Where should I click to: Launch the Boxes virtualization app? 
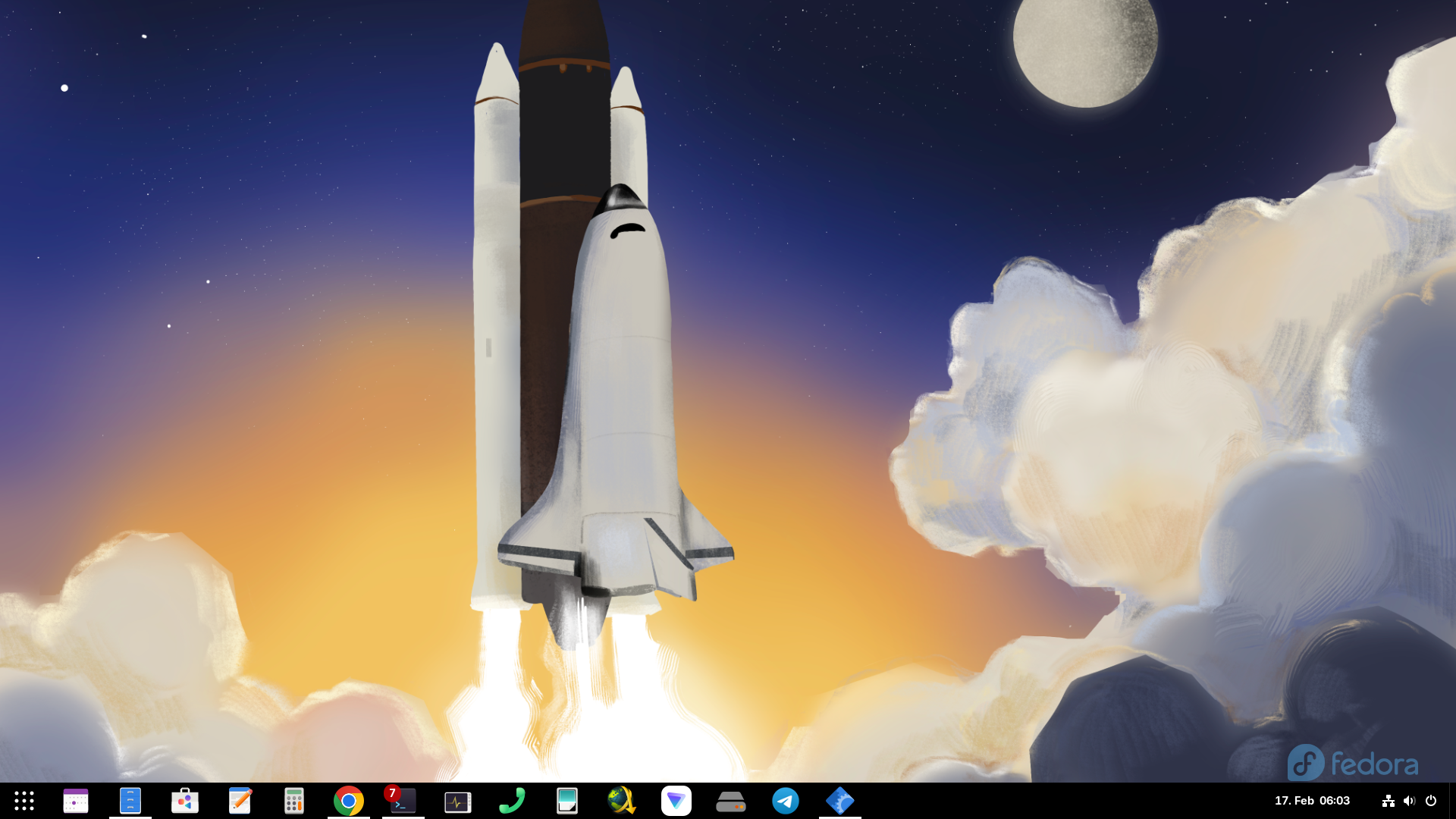567,801
